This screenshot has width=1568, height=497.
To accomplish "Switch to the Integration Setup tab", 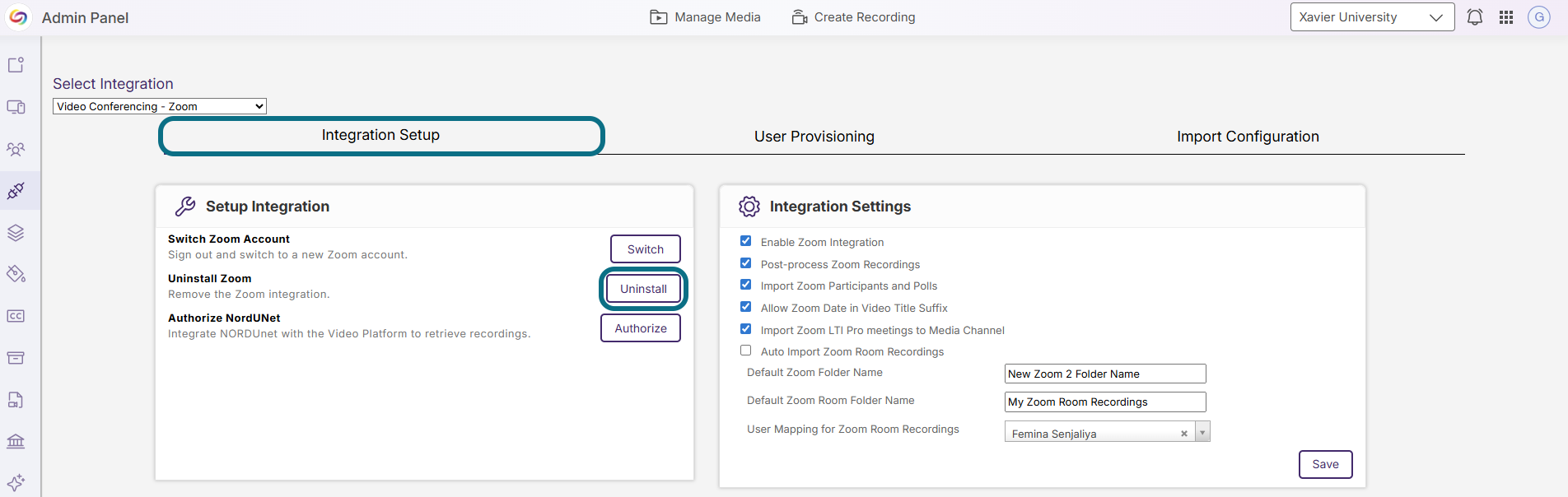I will tap(381, 136).
